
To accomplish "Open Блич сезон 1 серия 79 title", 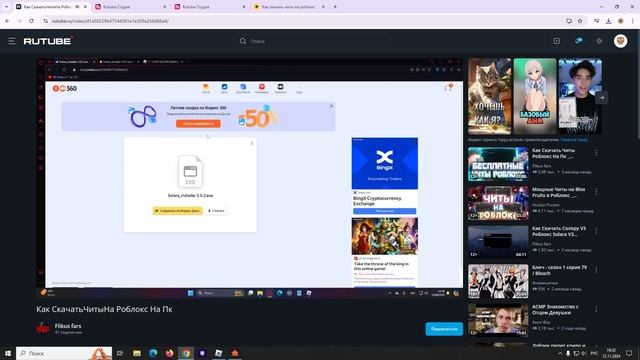I will point(559,270).
